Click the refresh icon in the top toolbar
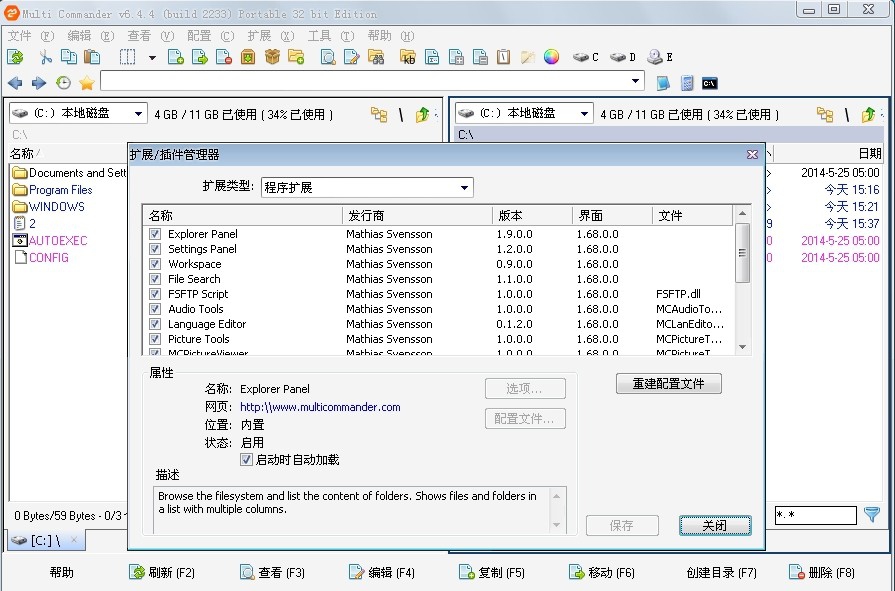The width and height of the screenshot is (895, 591). (16, 57)
